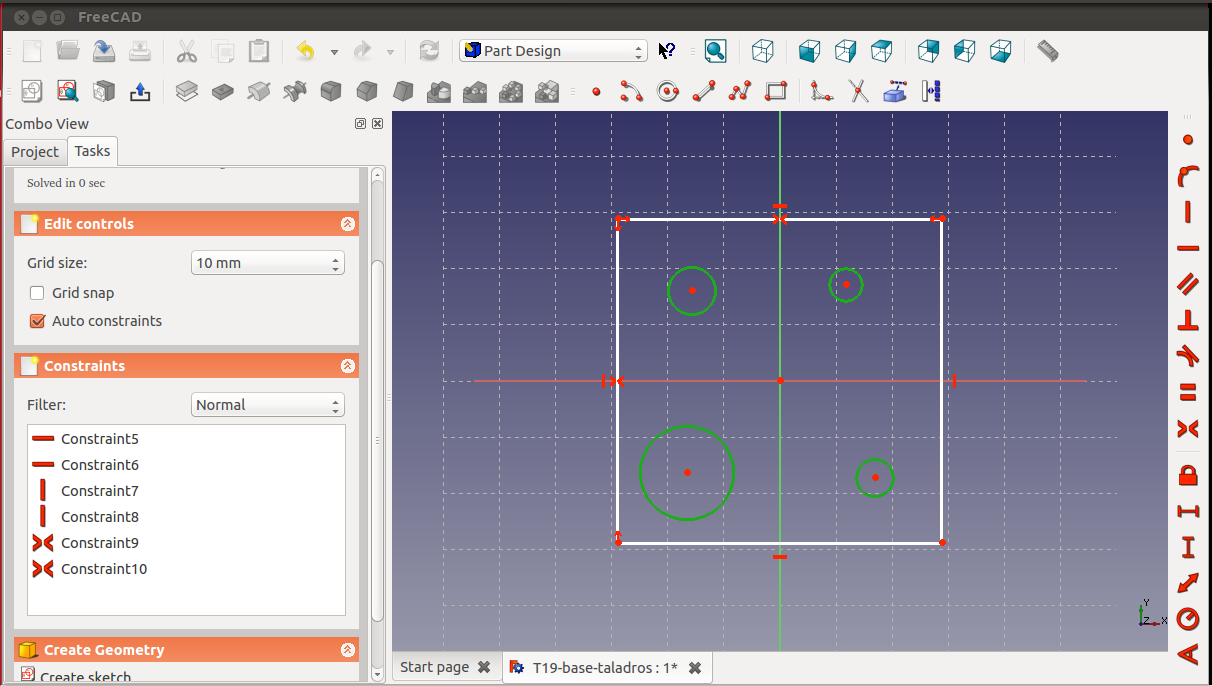Collapse the Edit controls section

pyautogui.click(x=347, y=224)
